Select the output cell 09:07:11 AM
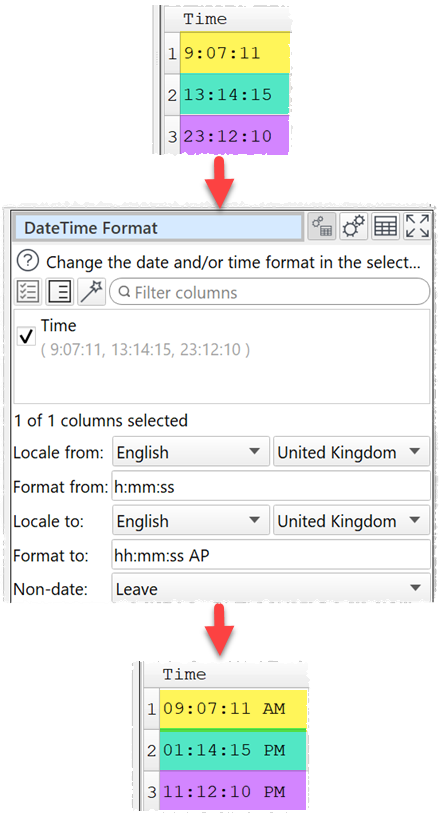The height and width of the screenshot is (817, 440). [x=233, y=709]
